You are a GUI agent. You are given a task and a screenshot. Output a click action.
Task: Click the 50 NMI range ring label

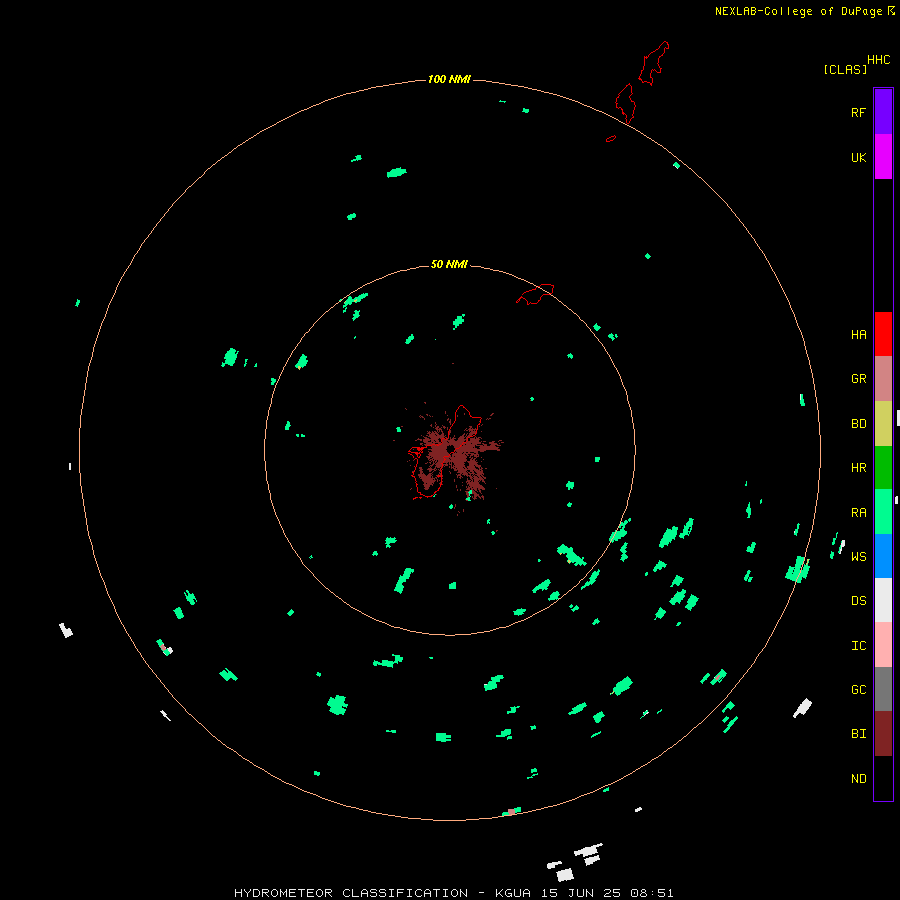pyautogui.click(x=449, y=264)
